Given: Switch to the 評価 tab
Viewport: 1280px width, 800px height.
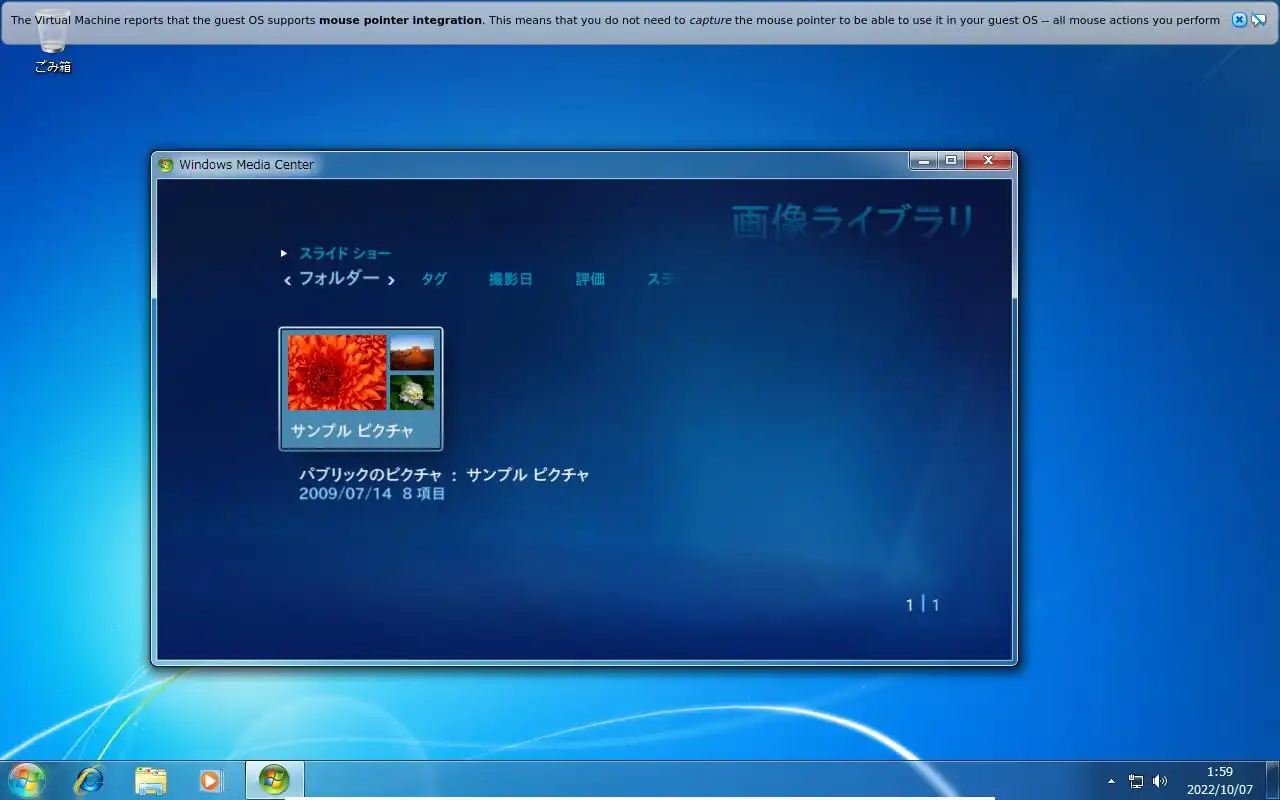Looking at the screenshot, I should tap(590, 279).
